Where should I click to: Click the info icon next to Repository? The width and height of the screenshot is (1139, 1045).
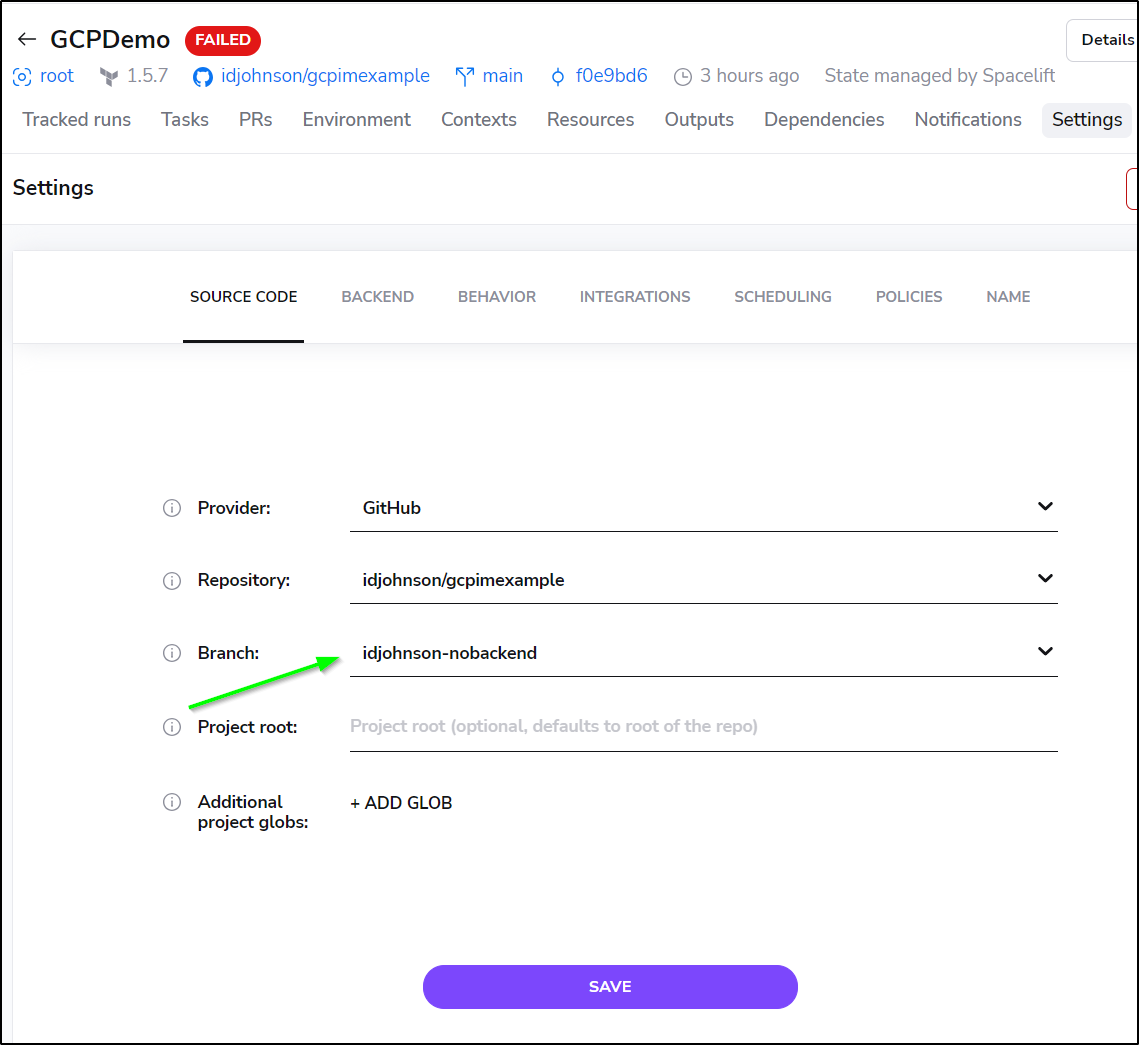pos(172,581)
